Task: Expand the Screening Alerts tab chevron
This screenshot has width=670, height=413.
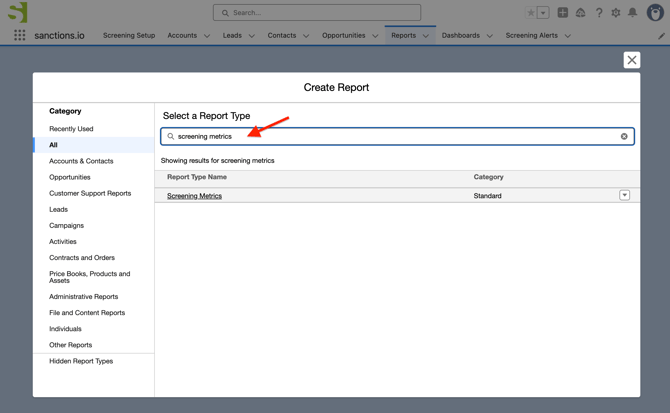Action: [567, 36]
